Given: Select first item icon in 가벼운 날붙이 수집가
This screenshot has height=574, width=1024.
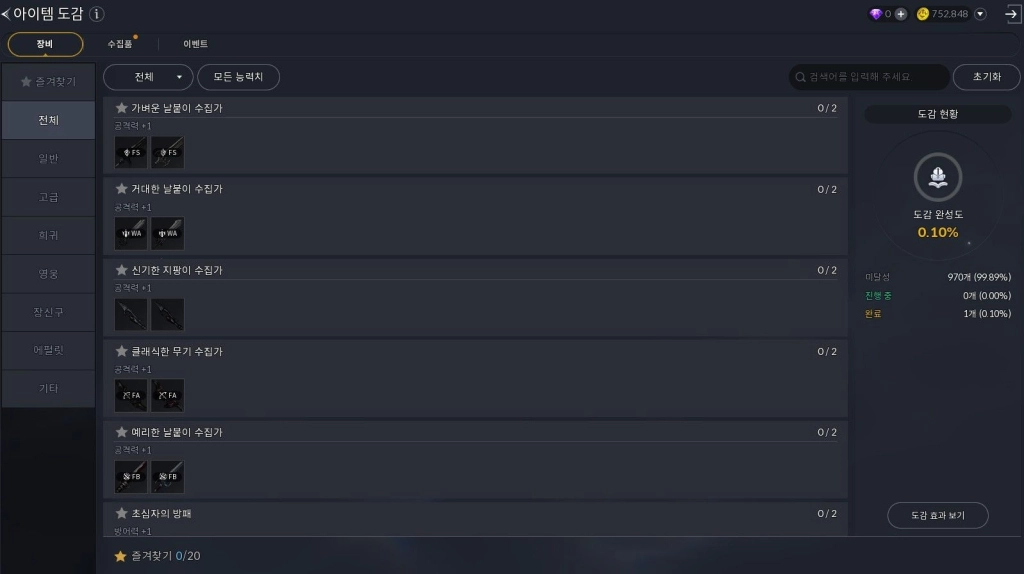Looking at the screenshot, I should point(131,152).
